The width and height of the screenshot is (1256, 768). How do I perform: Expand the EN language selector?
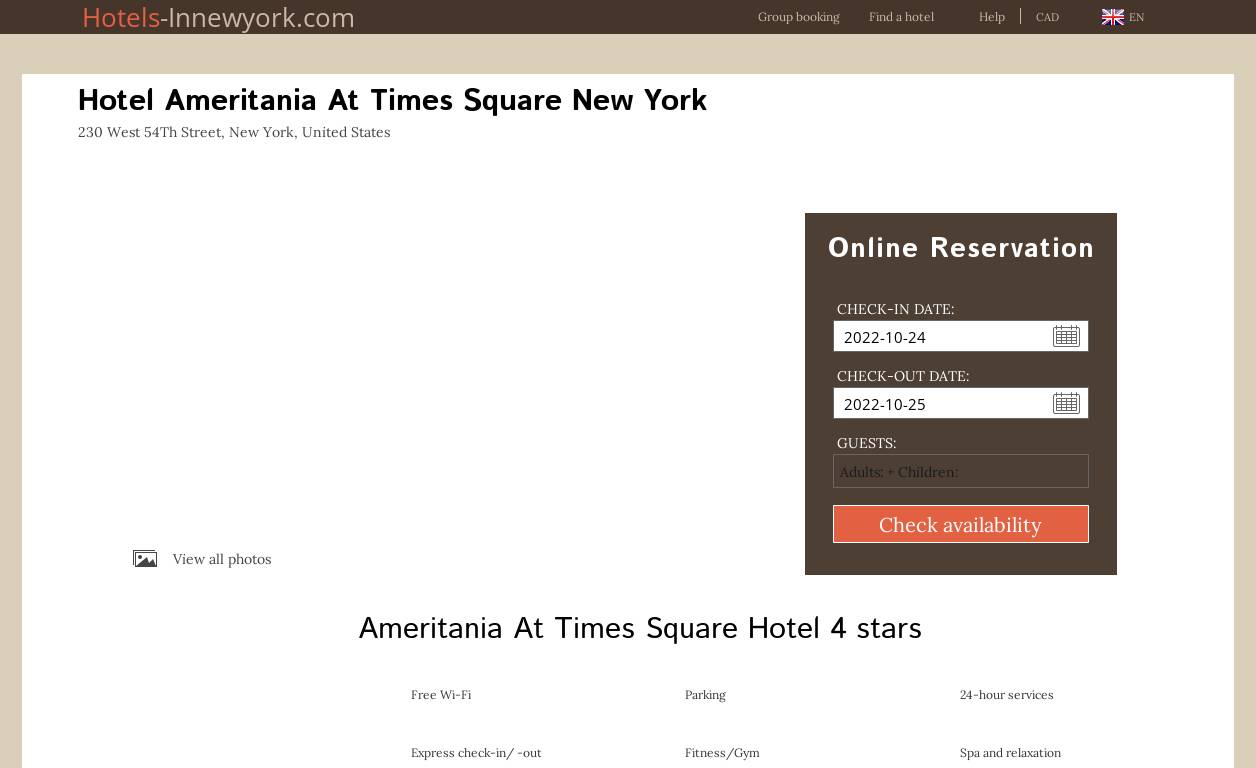pos(1136,17)
